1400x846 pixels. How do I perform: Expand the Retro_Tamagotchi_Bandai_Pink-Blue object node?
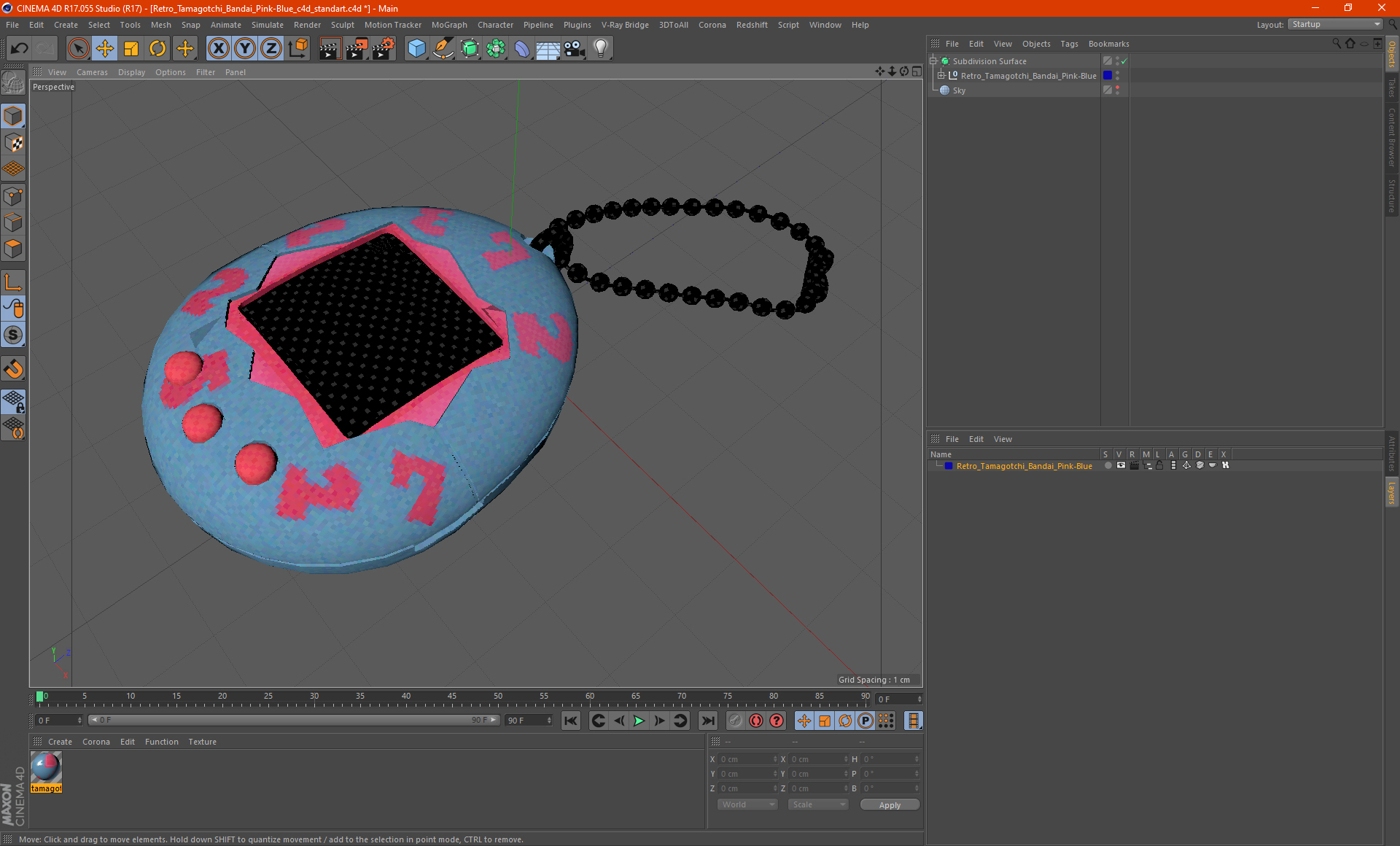point(941,76)
